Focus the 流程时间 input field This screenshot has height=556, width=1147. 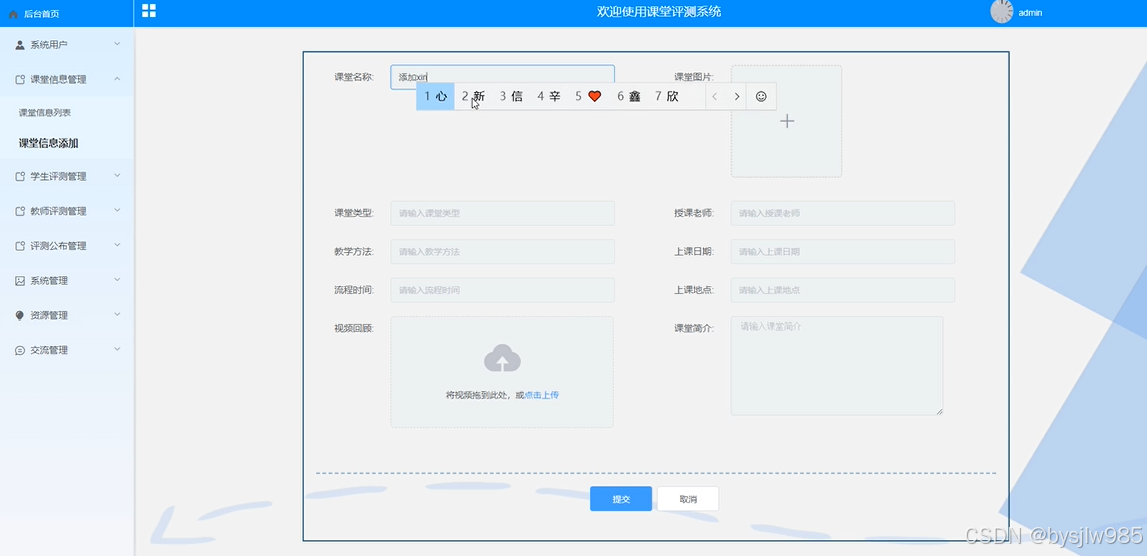503,290
